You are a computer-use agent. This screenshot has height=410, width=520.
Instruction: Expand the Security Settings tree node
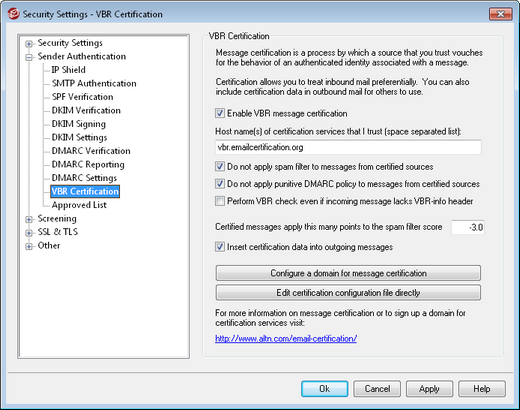(x=29, y=44)
